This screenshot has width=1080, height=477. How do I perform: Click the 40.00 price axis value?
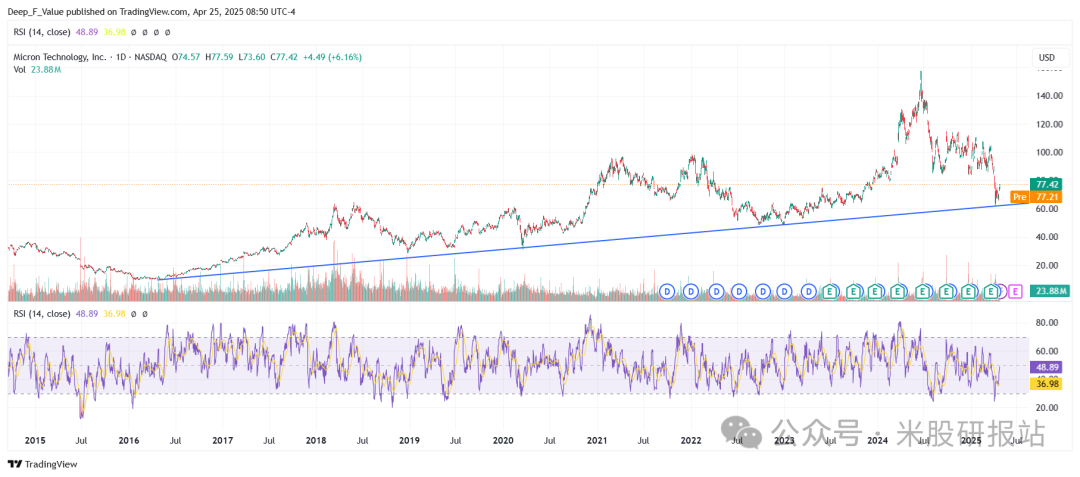click(x=1045, y=237)
